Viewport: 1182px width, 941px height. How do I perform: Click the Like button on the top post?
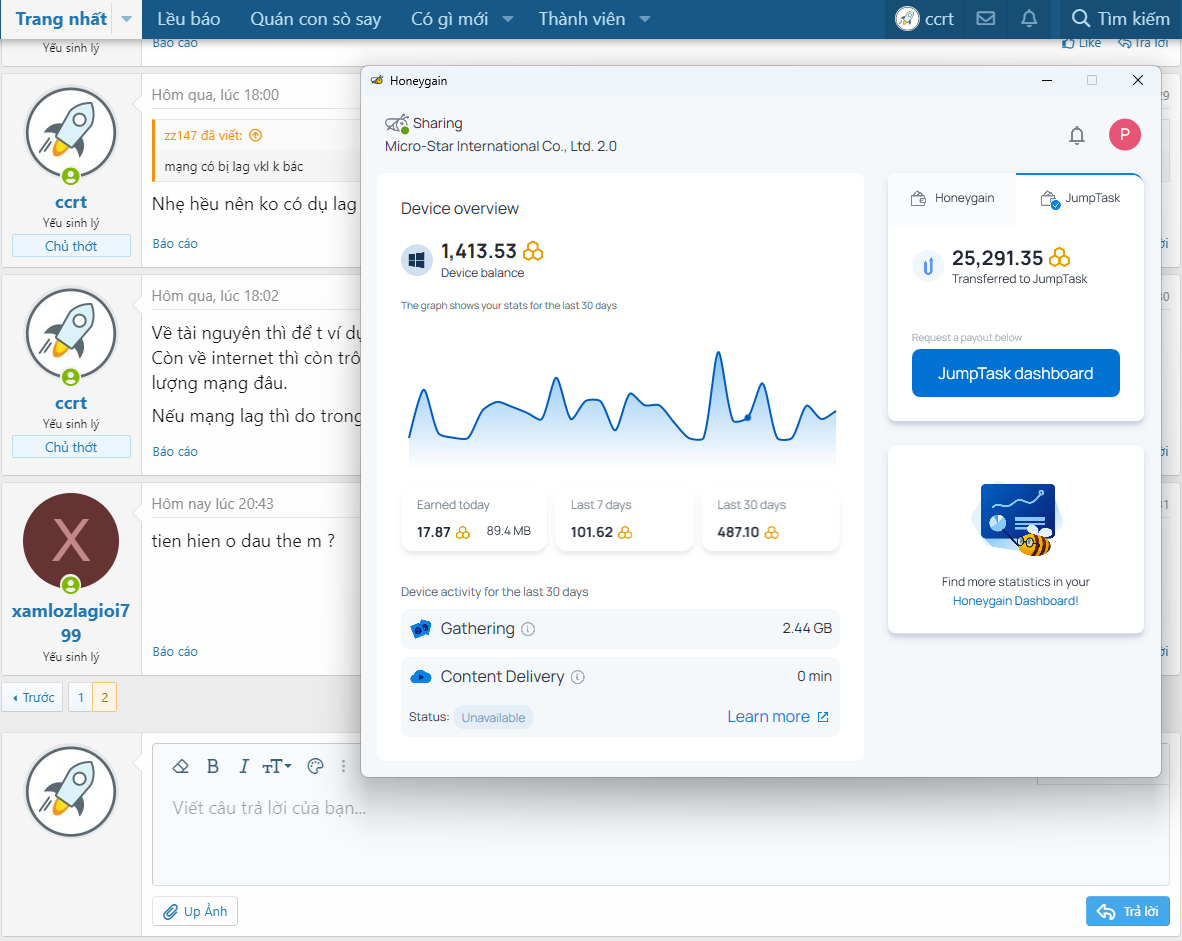[x=1082, y=43]
